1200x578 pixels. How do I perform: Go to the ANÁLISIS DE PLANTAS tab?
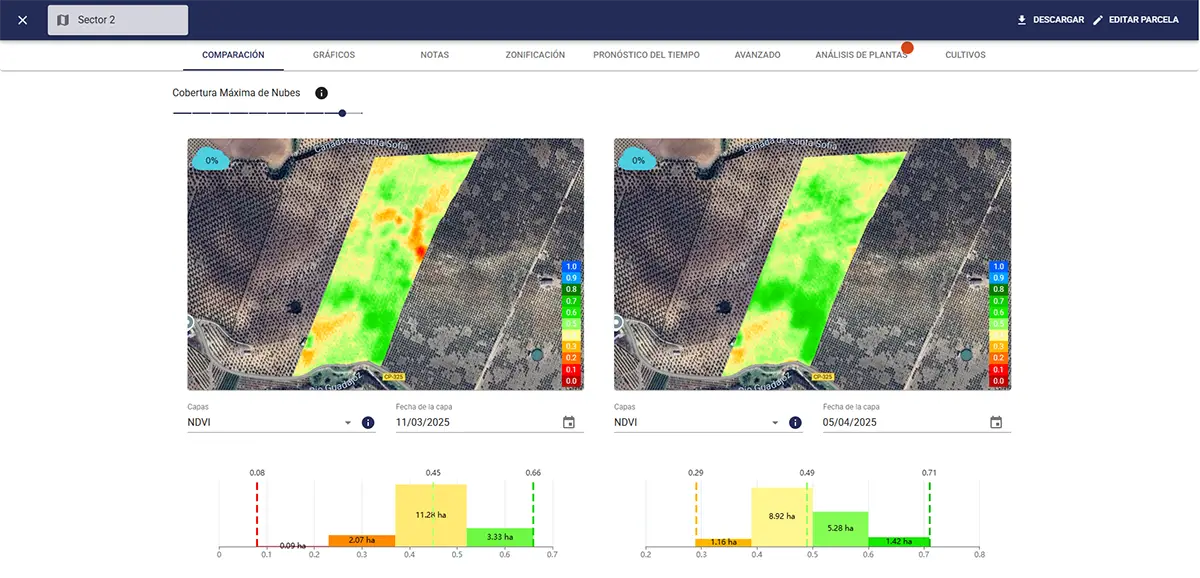(860, 55)
